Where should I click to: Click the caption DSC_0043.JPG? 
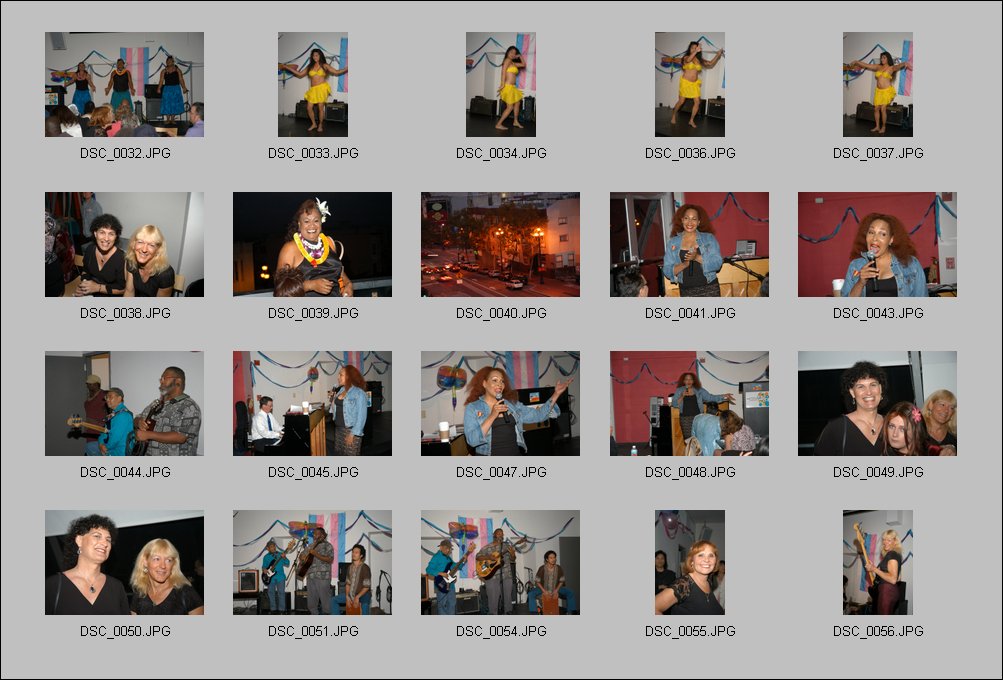(878, 313)
